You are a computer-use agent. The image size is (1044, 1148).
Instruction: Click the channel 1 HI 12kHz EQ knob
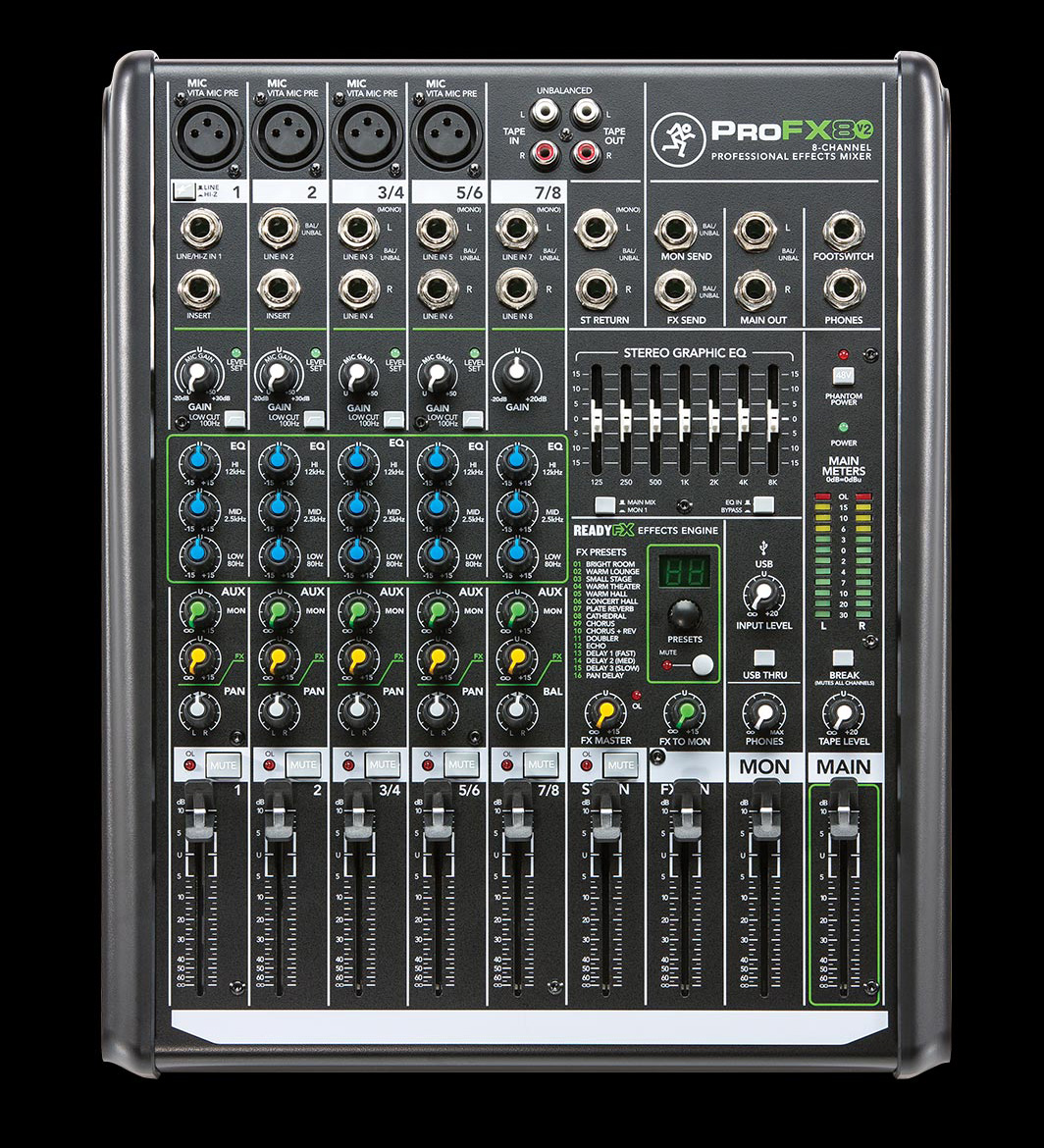pos(198,461)
